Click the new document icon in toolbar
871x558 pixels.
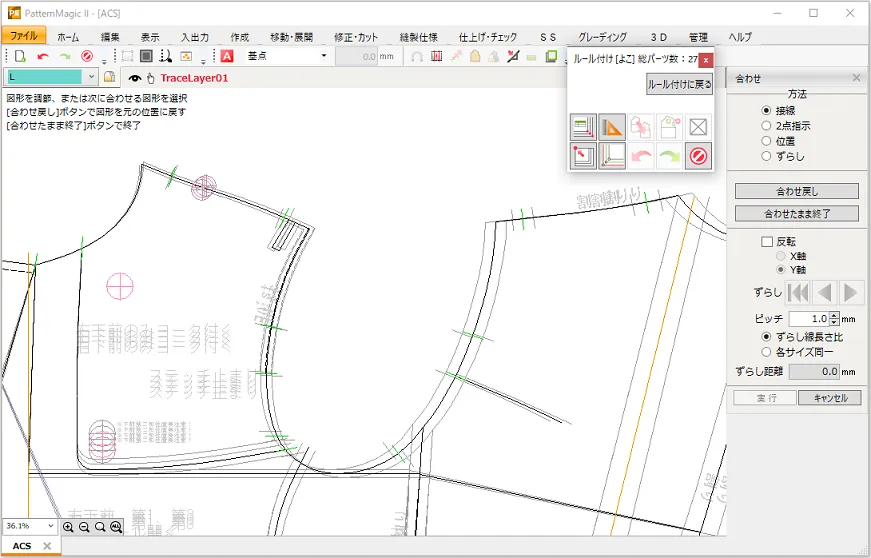pos(20,56)
